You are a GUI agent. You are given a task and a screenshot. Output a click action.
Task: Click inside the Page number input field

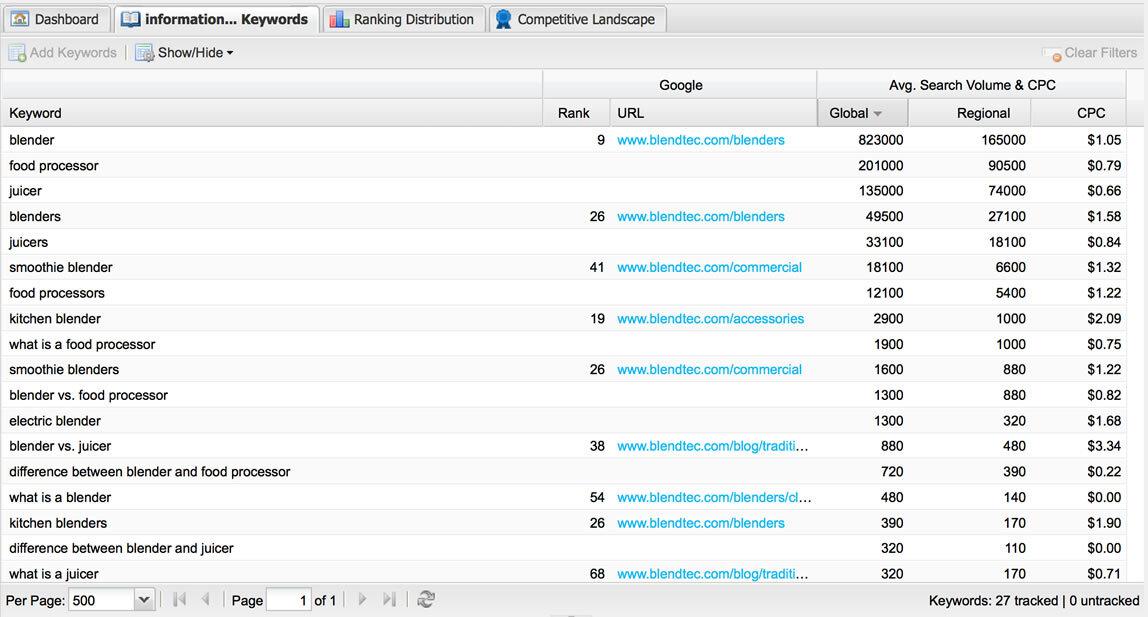[x=289, y=600]
